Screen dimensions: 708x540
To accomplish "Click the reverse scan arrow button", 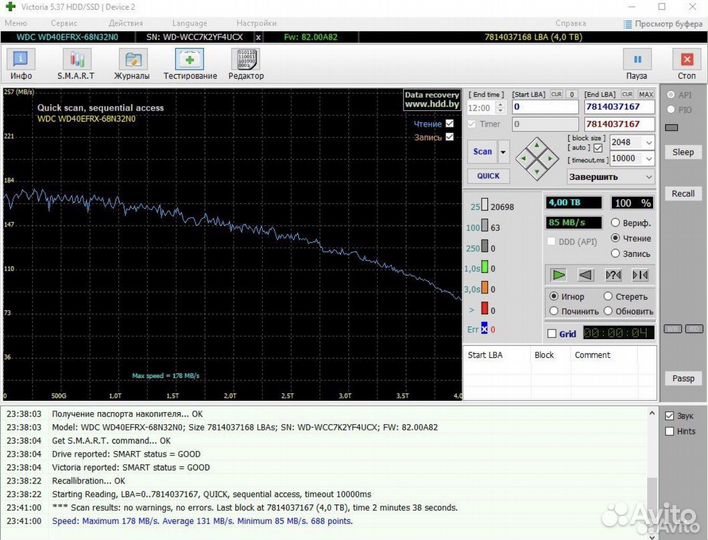I will [586, 275].
